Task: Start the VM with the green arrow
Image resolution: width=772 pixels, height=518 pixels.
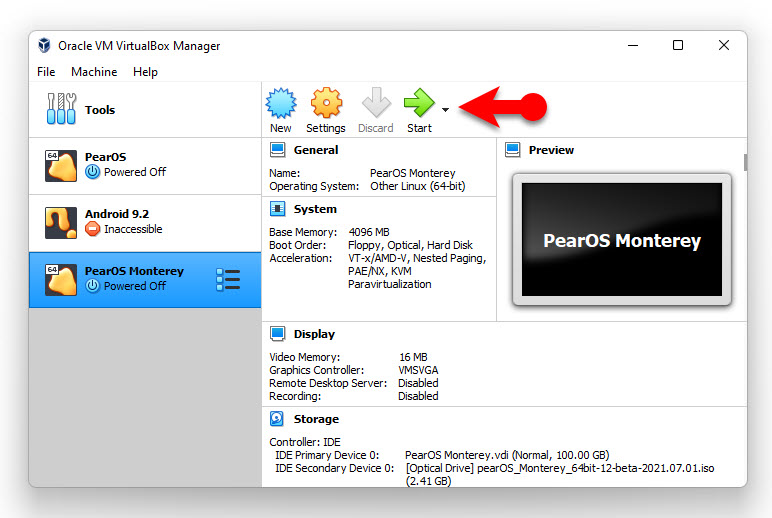Action: (x=419, y=103)
